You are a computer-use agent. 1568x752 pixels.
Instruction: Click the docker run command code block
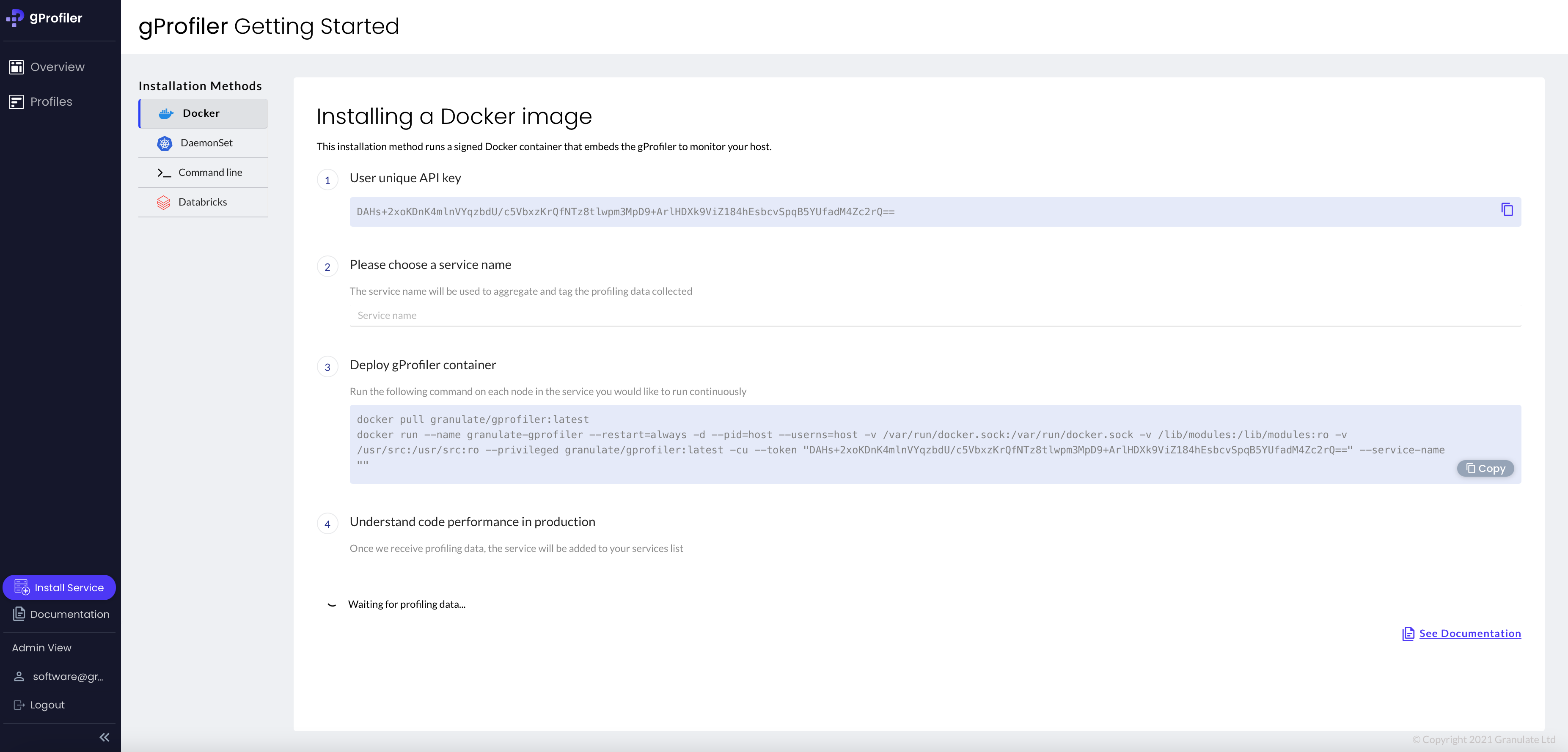(x=935, y=444)
